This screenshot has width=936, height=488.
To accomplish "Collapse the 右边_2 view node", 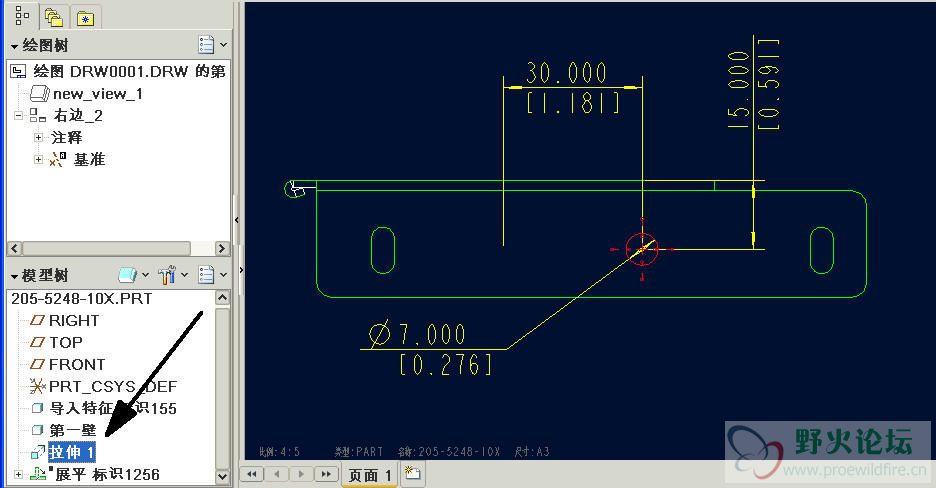I will point(19,115).
